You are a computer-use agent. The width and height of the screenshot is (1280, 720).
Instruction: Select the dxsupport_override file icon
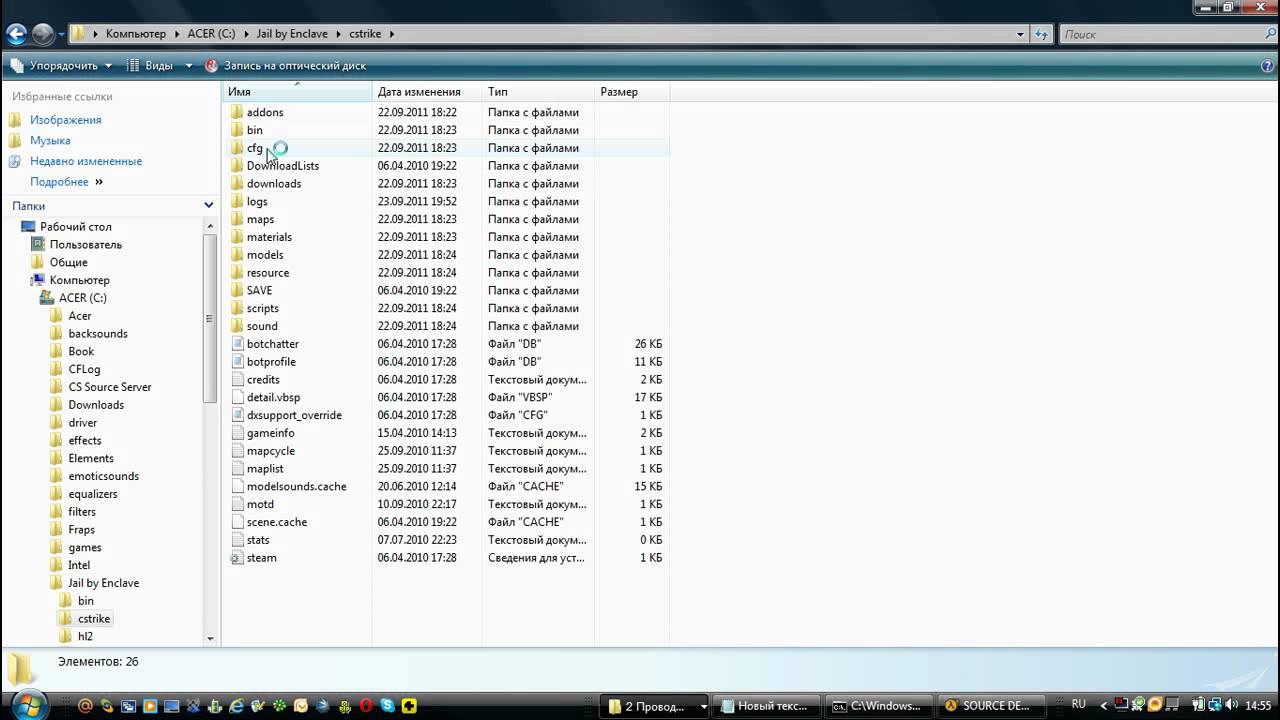(237, 415)
